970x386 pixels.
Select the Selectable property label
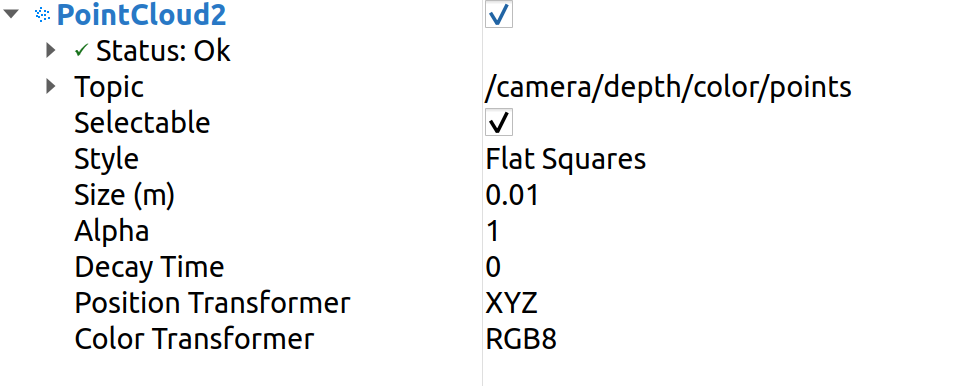142,122
